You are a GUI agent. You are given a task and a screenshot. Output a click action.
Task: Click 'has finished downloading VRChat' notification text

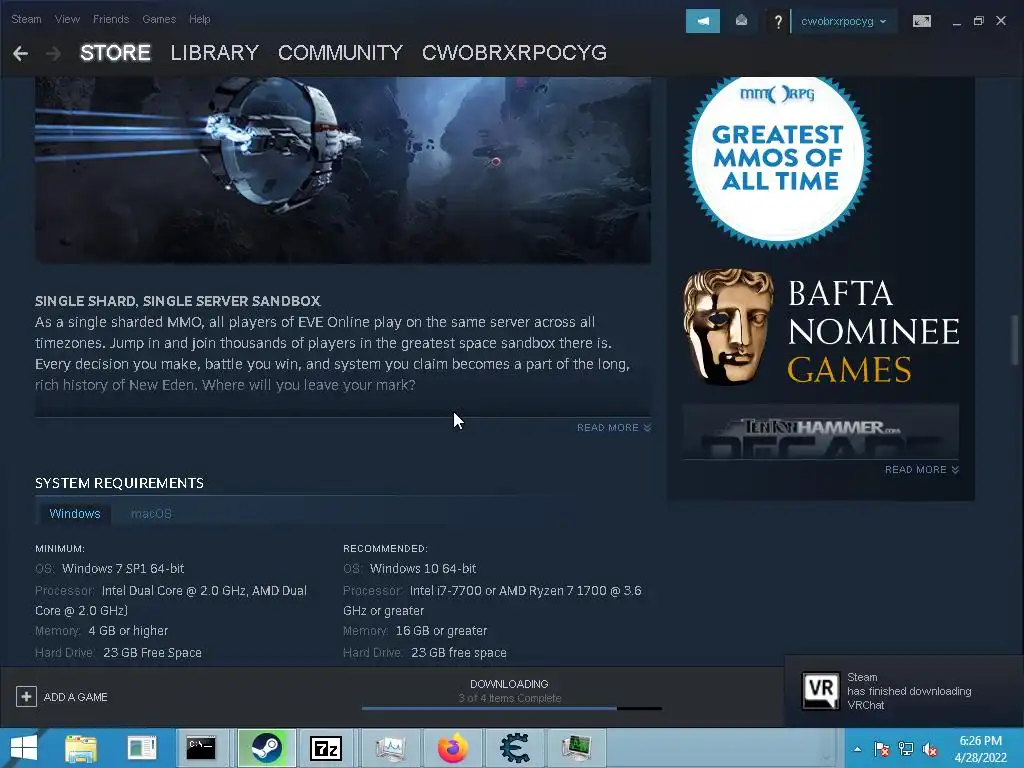pyautogui.click(x=909, y=698)
